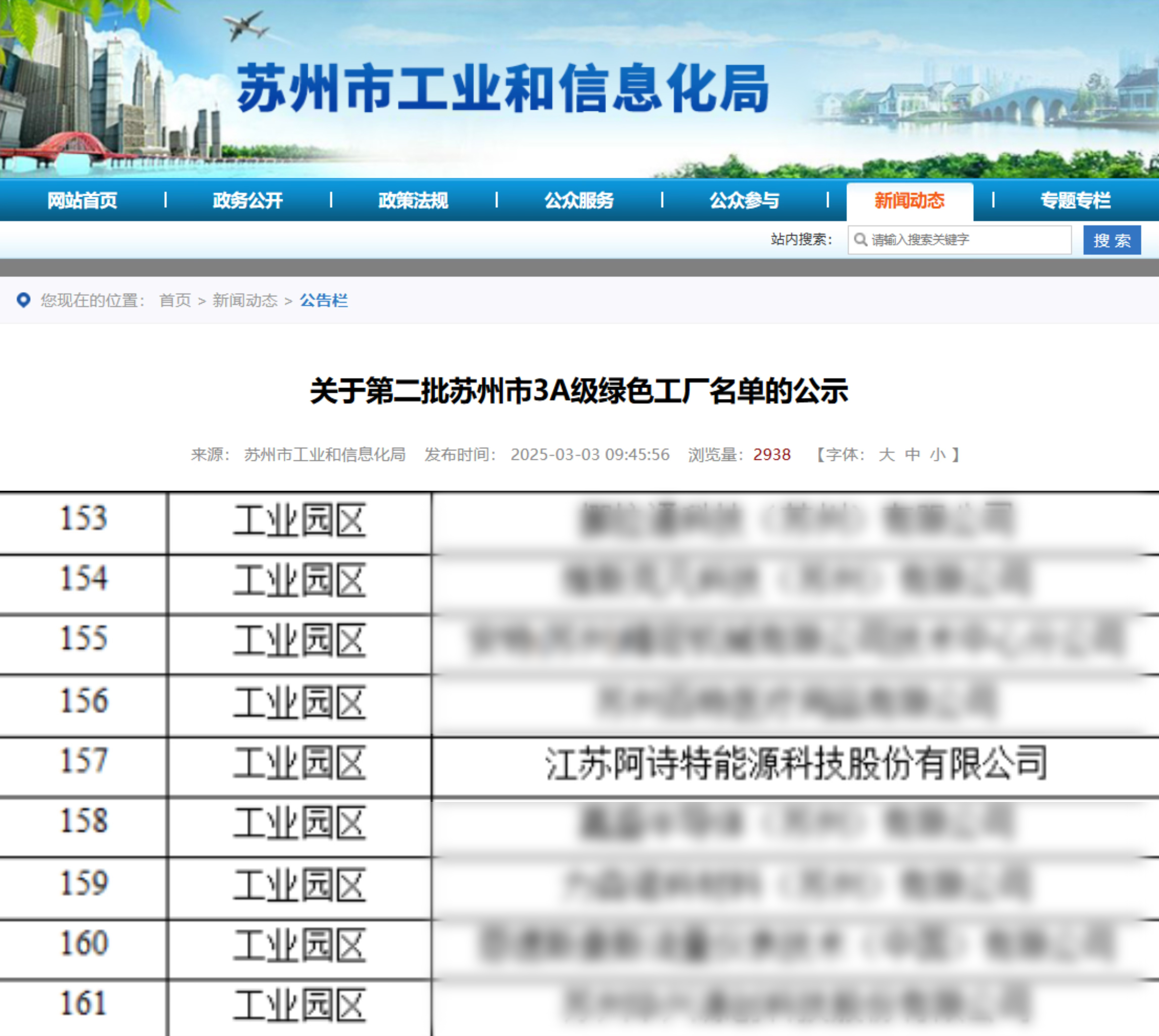Click the 新闻动态 breadcrumb link
Image resolution: width=1159 pixels, height=1036 pixels.
[x=245, y=300]
